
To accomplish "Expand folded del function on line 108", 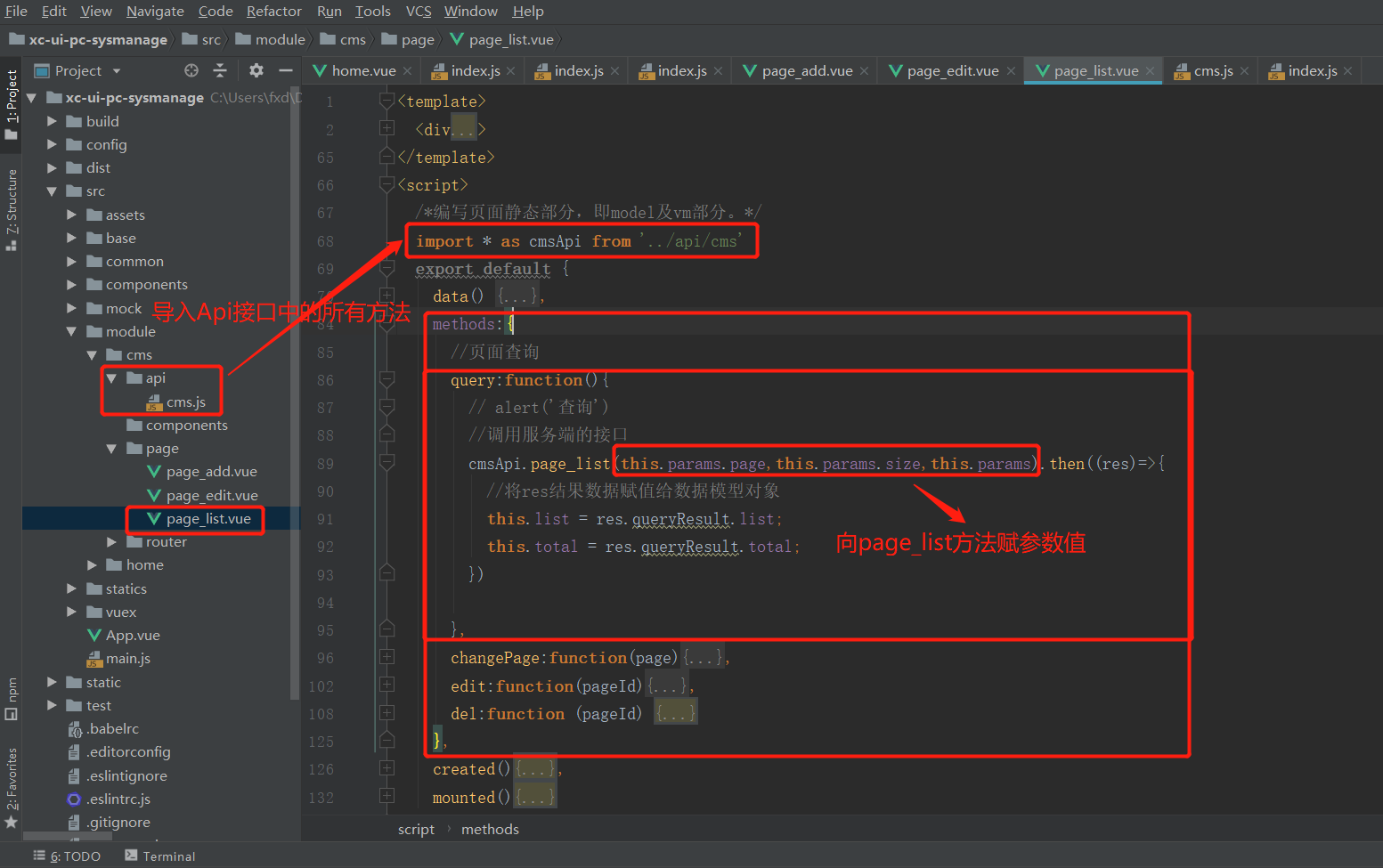I will [386, 712].
